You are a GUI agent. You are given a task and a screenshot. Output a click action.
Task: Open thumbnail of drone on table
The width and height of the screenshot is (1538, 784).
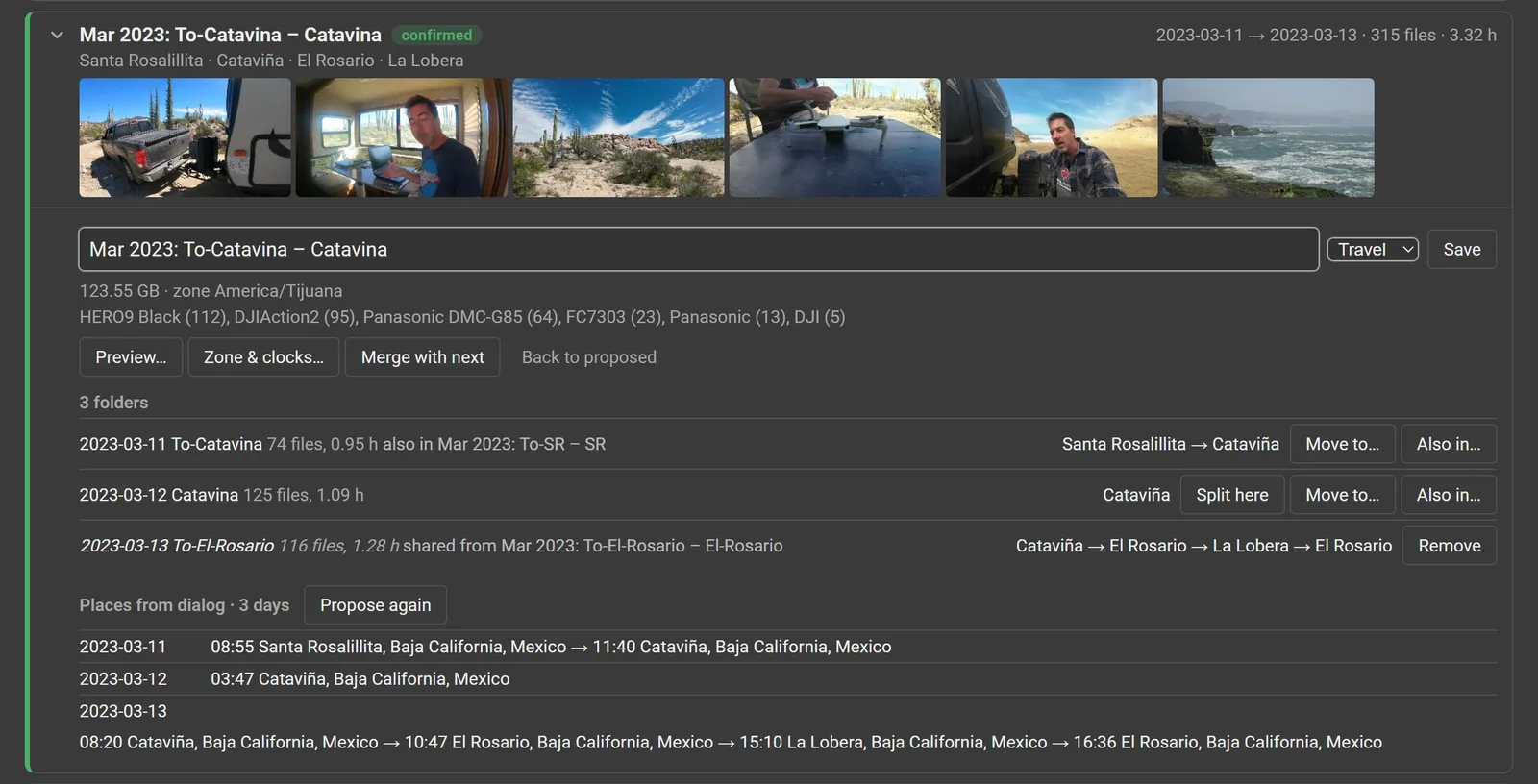tap(834, 137)
